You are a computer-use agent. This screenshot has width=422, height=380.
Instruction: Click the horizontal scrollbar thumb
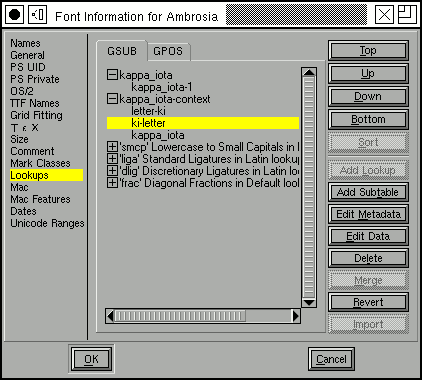(x=180, y=316)
